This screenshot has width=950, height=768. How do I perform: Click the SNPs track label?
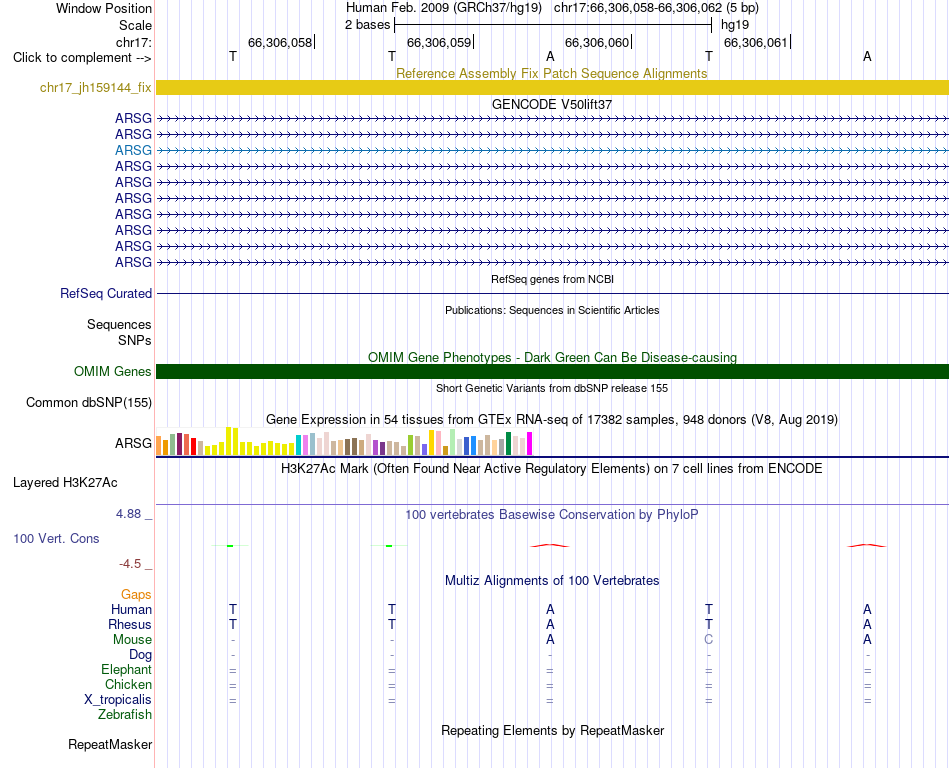click(135, 340)
